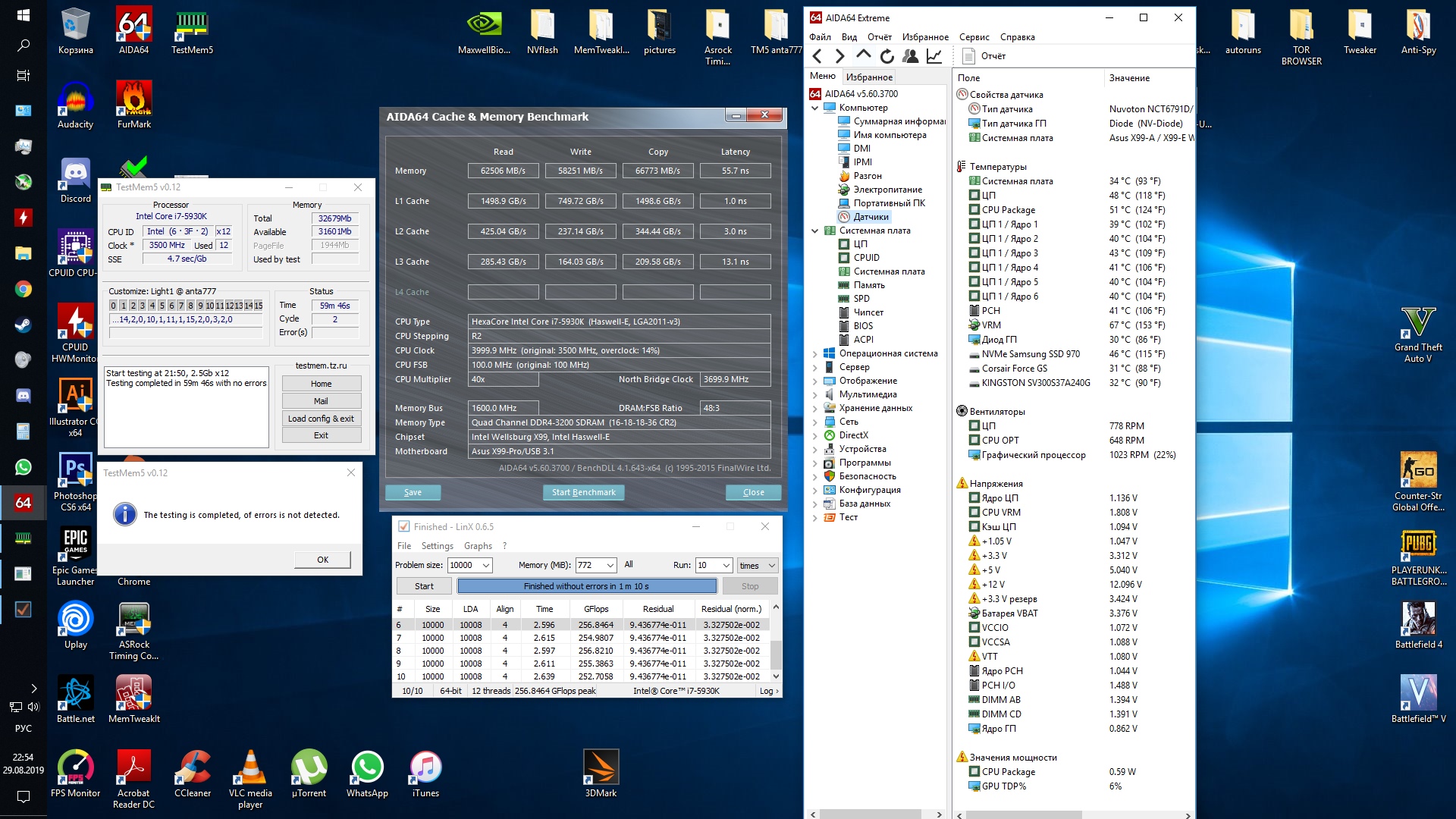The height and width of the screenshot is (819, 1456).
Task: Open the times dropdown in LinX
Action: pos(771,566)
